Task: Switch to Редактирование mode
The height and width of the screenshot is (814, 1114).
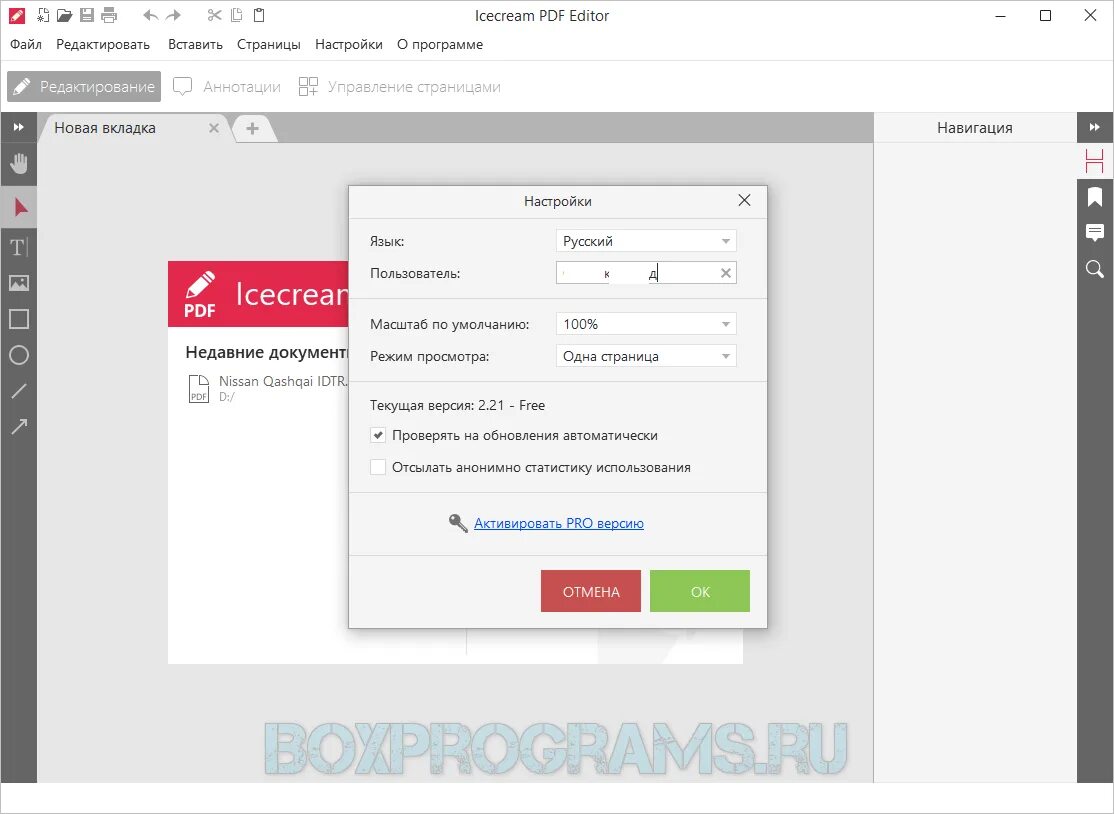Action: [84, 87]
